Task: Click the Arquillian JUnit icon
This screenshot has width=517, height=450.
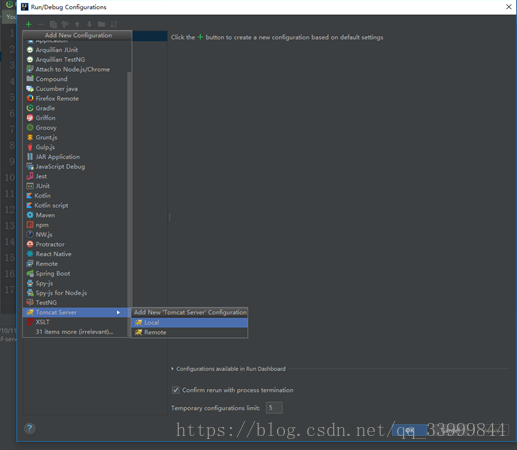Action: pos(30,50)
